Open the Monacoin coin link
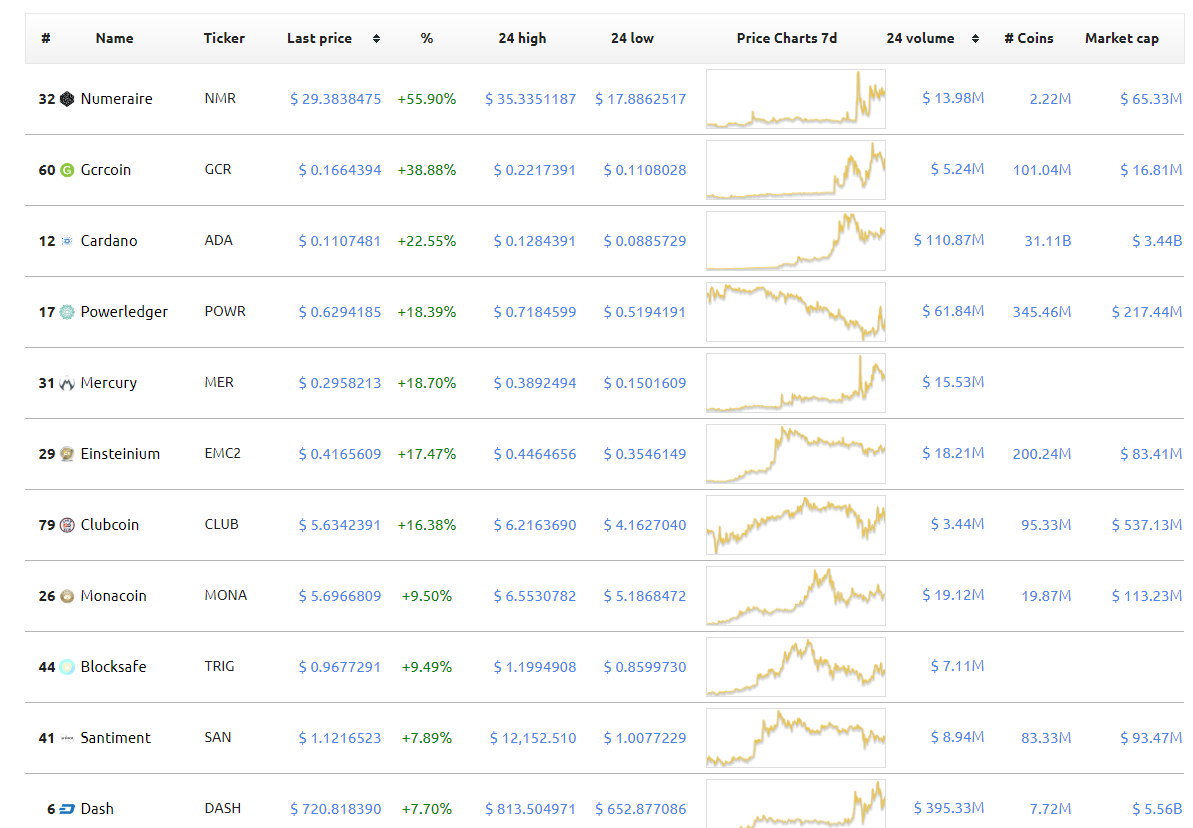1193x828 pixels. [113, 596]
